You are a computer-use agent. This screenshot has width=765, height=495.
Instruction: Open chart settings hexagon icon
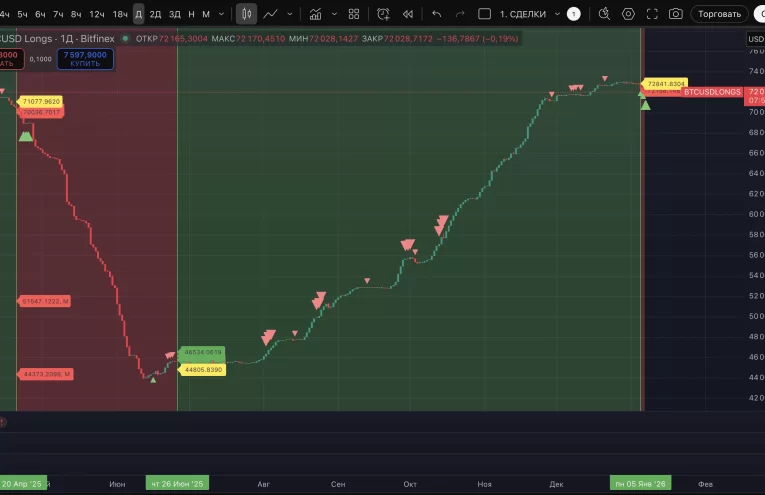pyautogui.click(x=628, y=14)
